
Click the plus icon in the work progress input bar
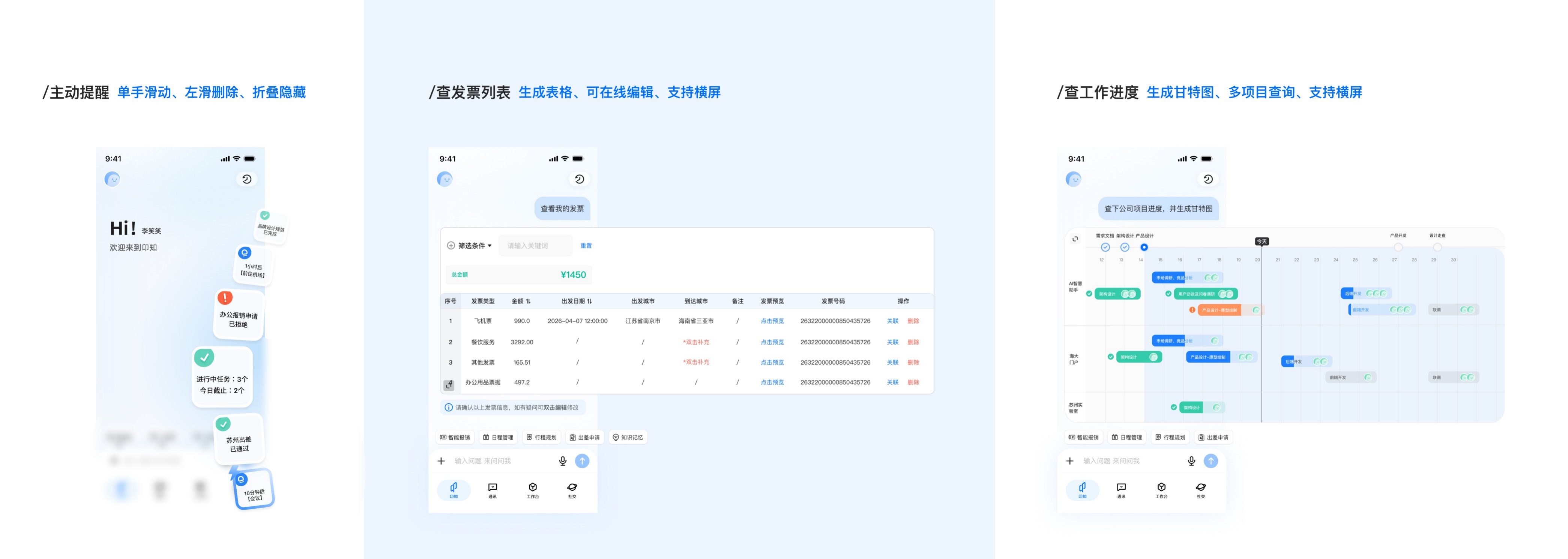(x=1070, y=461)
